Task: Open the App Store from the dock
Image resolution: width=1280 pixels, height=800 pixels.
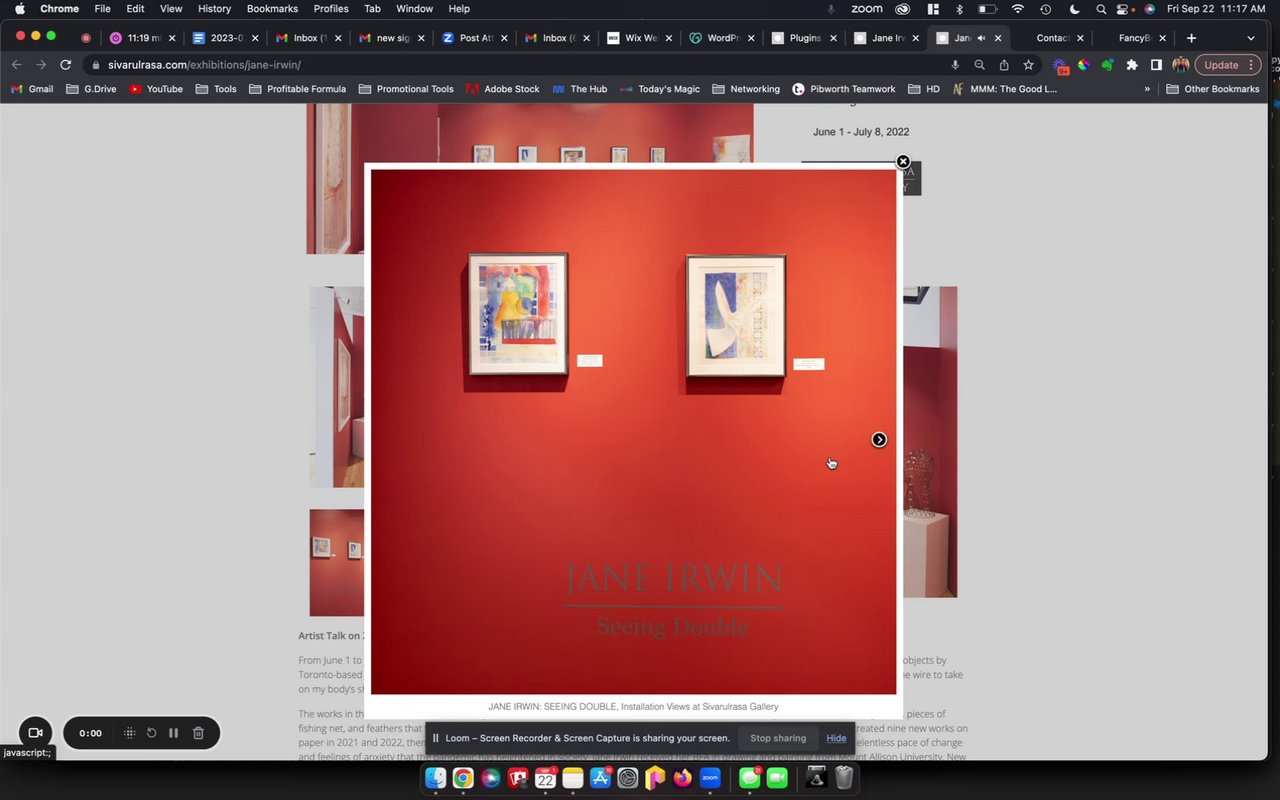Action: click(601, 777)
